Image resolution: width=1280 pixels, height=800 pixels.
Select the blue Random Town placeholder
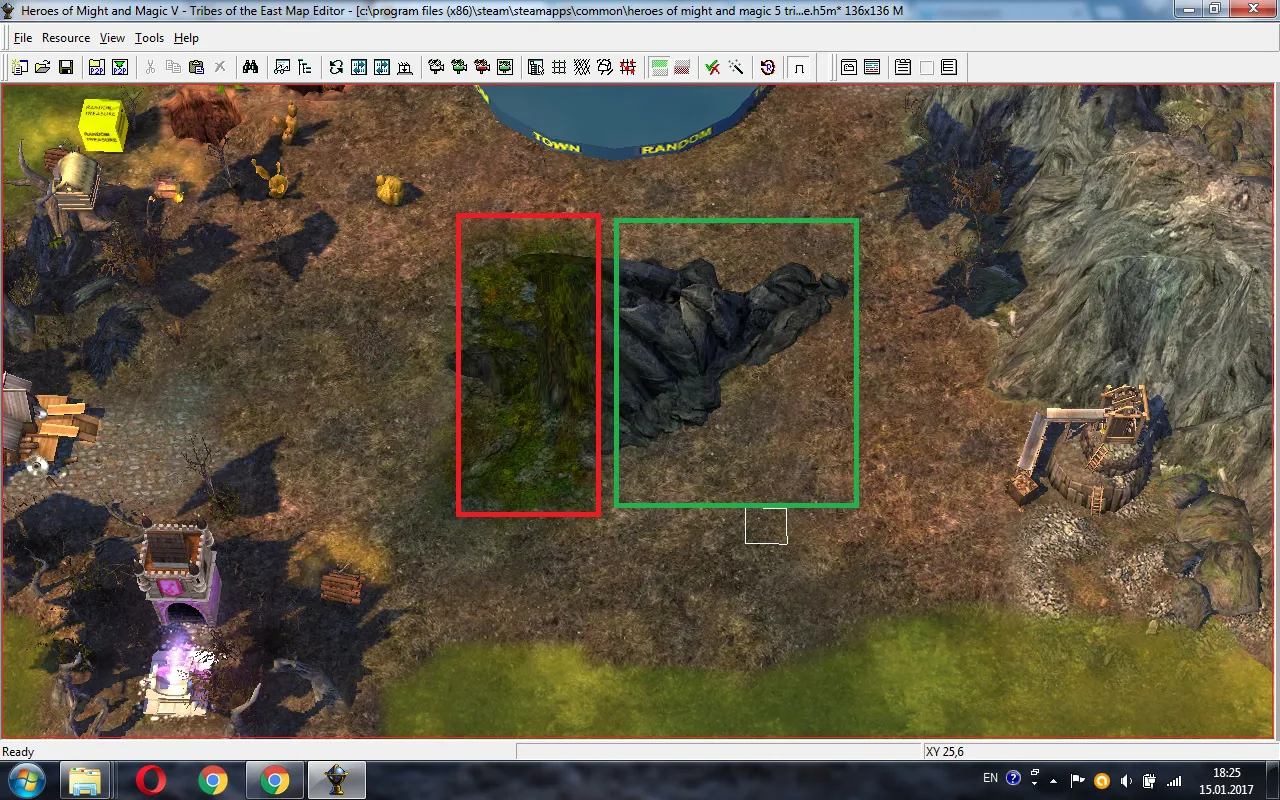coord(625,120)
